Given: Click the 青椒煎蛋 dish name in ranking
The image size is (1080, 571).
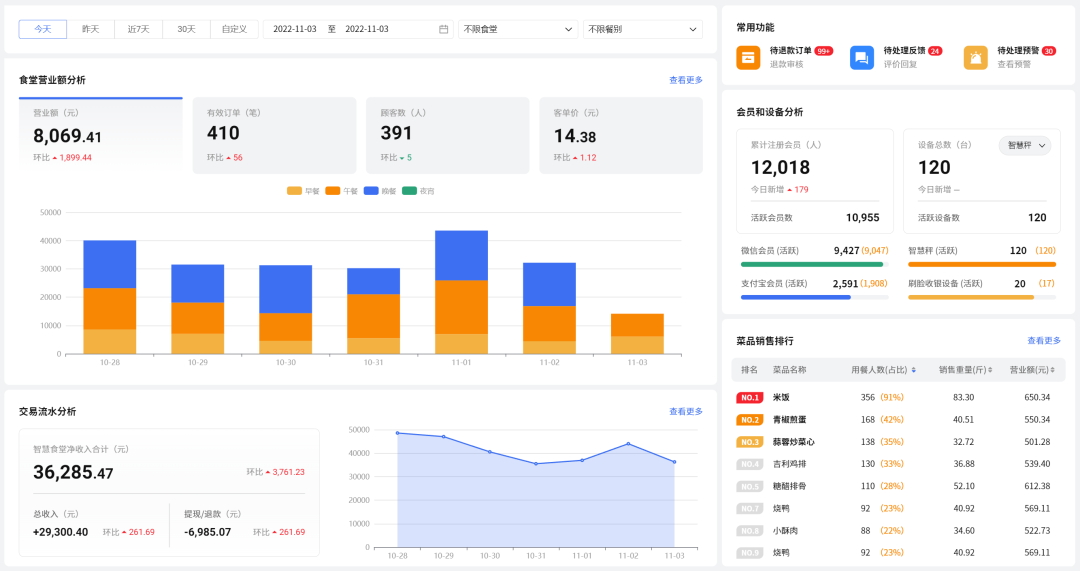Looking at the screenshot, I should (789, 419).
